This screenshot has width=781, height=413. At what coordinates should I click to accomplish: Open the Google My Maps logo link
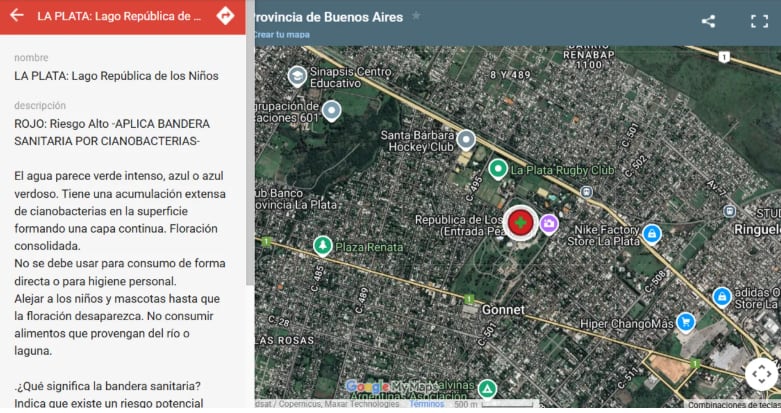point(392,387)
